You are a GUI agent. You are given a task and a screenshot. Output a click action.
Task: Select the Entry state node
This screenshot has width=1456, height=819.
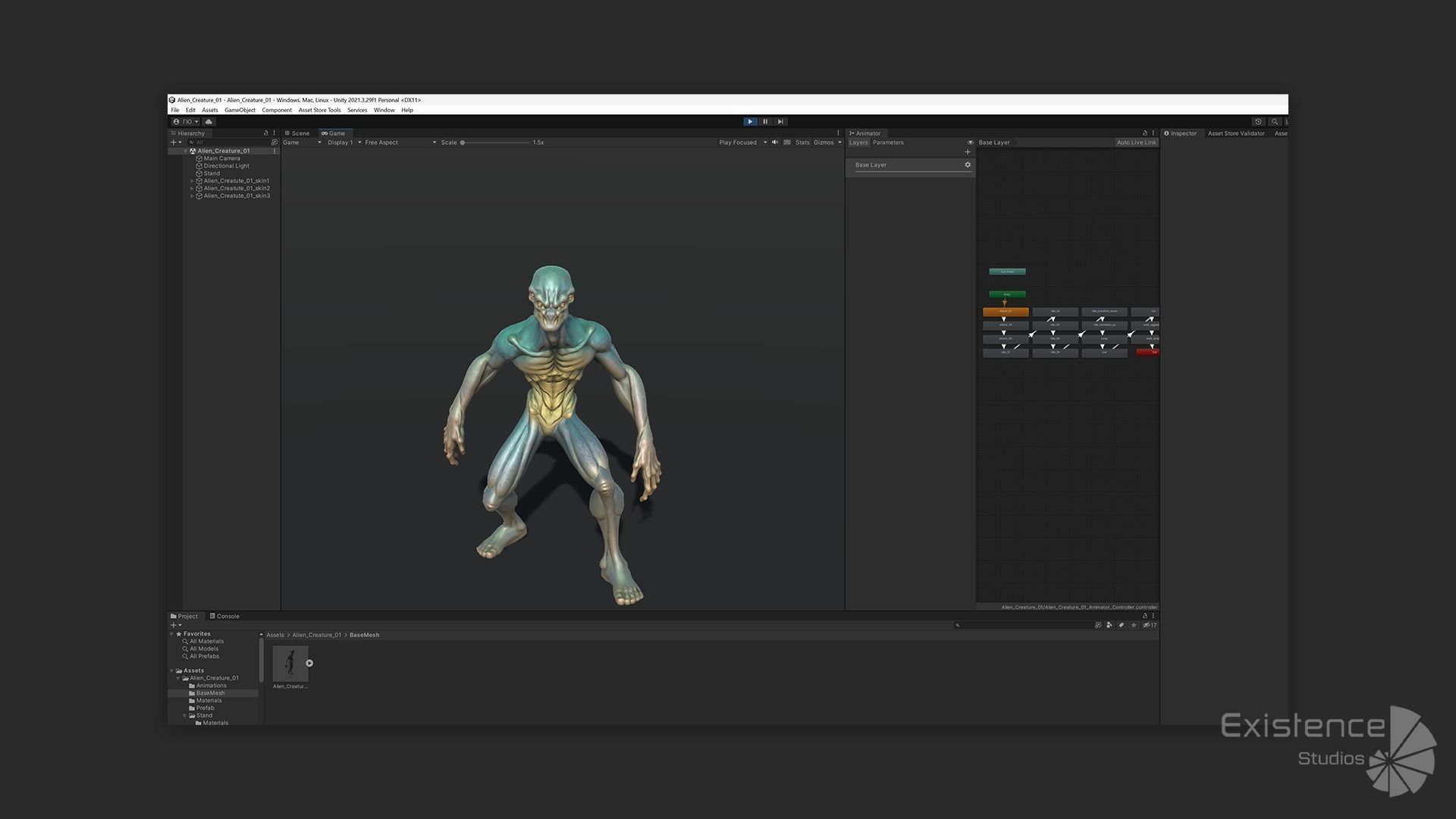1007,294
